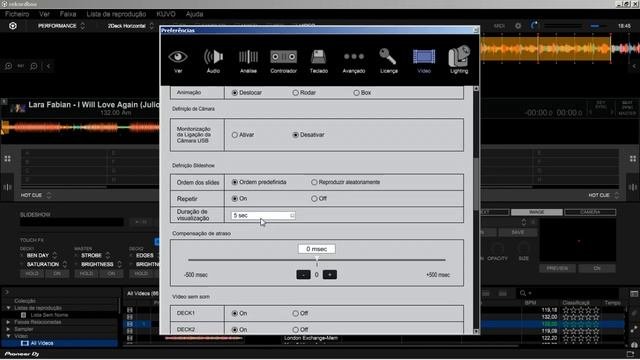Open the Lista de reprodução menu
The width and height of the screenshot is (640, 360).
pyautogui.click(x=116, y=14)
